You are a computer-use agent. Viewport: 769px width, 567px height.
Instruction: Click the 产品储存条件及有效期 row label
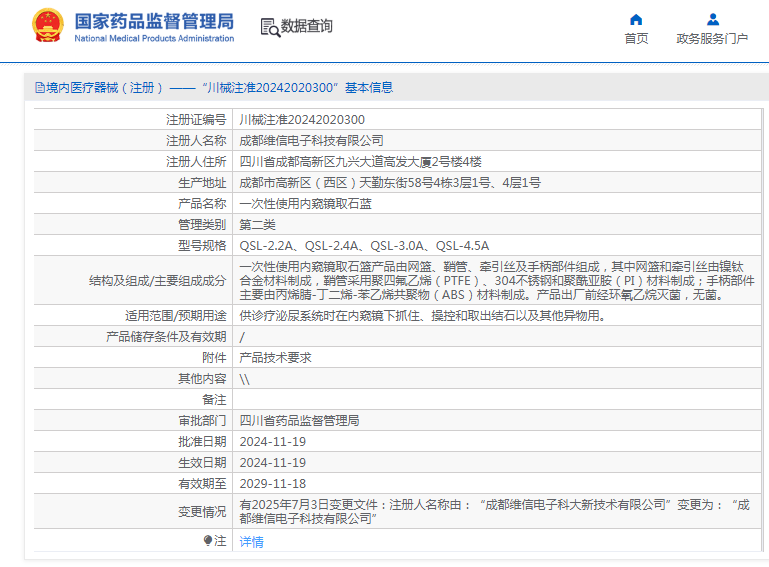[166, 337]
